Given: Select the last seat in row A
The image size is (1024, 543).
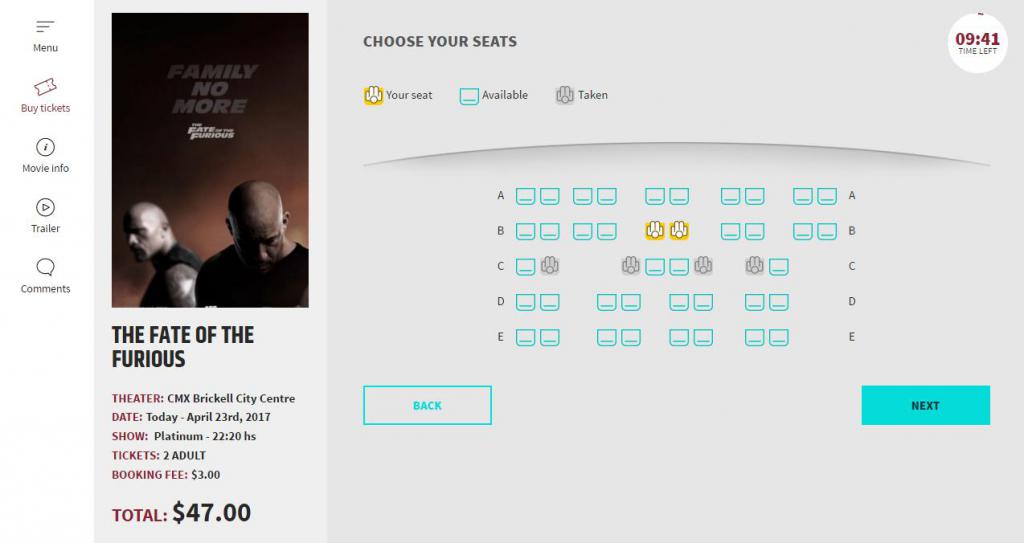Looking at the screenshot, I should pos(827,196).
